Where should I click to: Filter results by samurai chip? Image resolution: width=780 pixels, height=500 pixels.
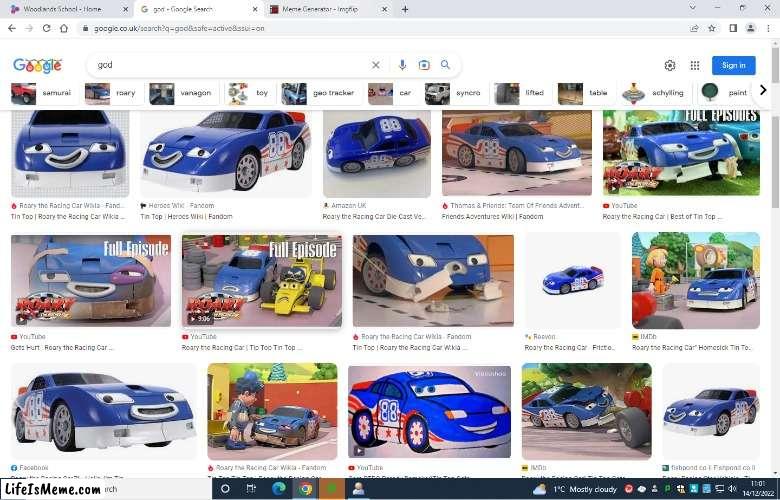coord(41,93)
